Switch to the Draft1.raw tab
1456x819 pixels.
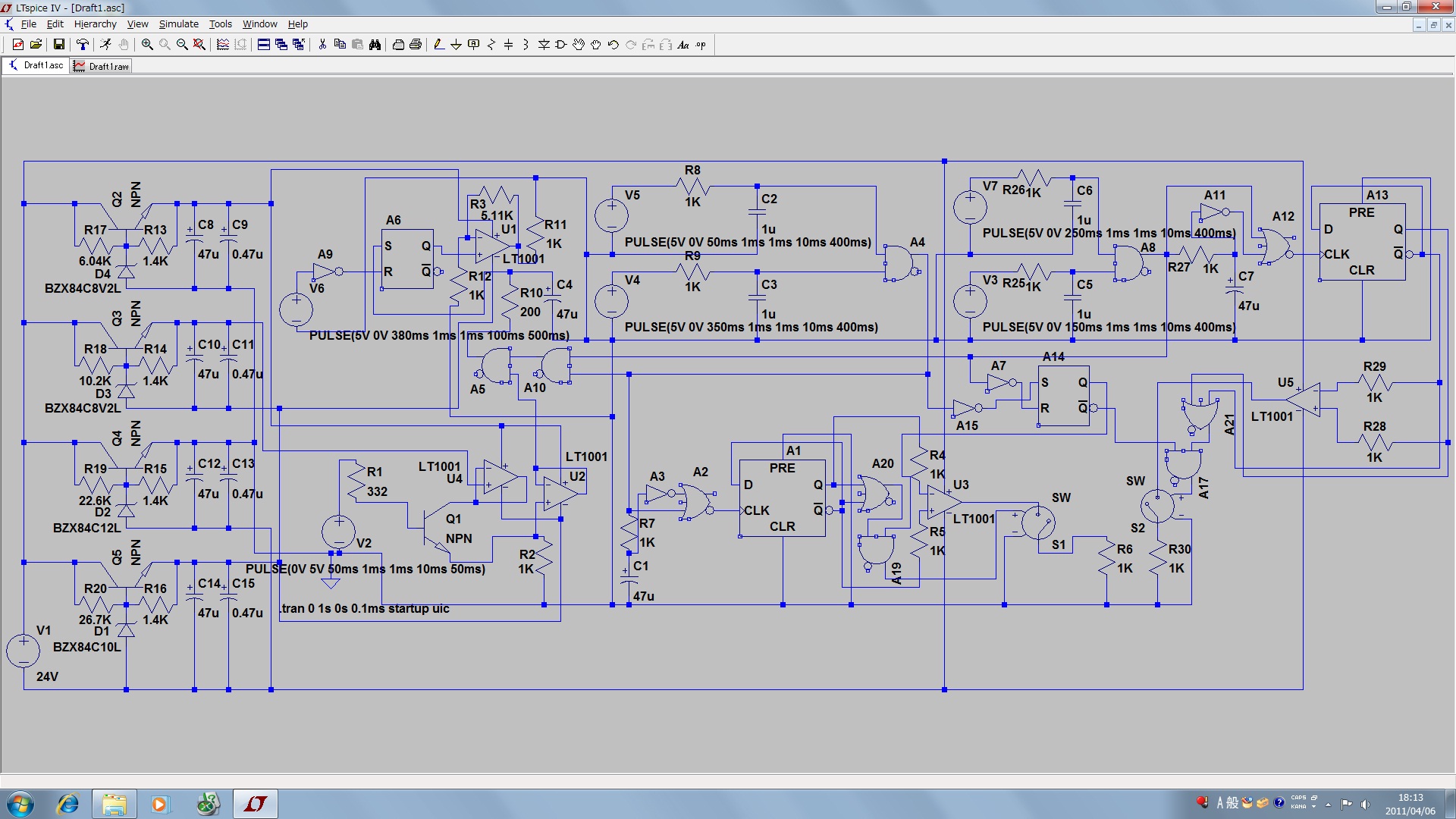tap(100, 66)
